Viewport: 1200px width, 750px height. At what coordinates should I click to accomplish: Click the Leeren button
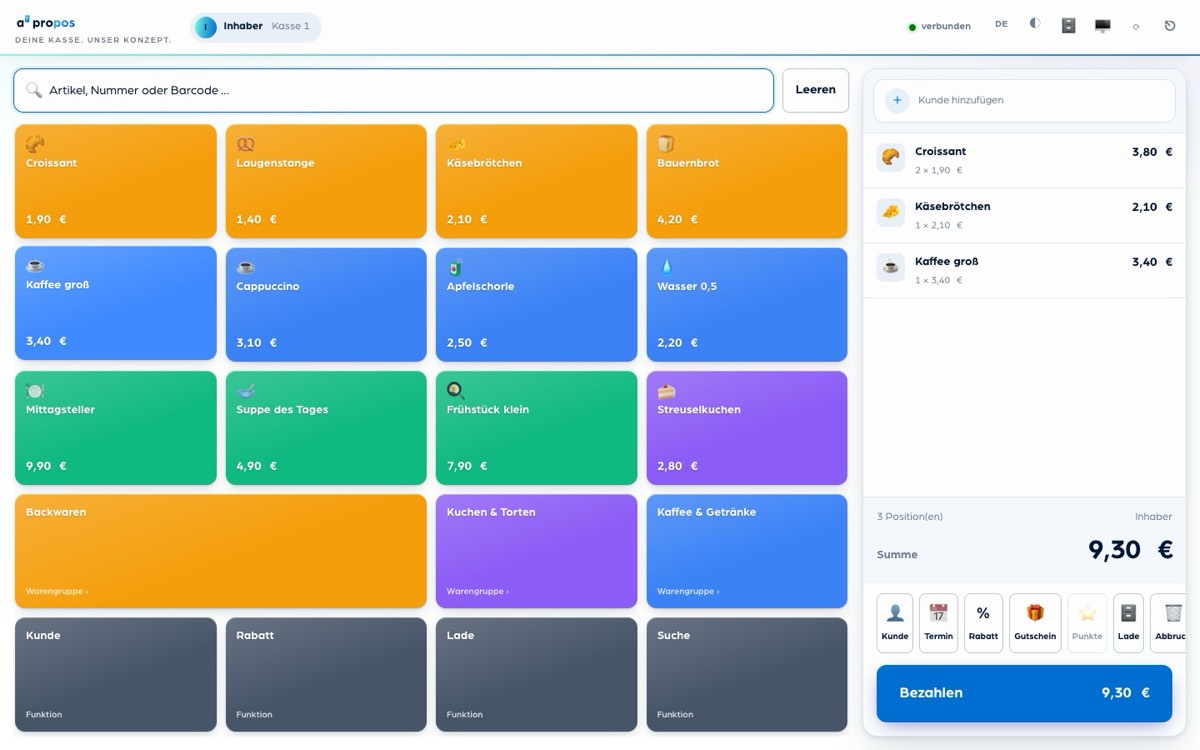[x=815, y=90]
